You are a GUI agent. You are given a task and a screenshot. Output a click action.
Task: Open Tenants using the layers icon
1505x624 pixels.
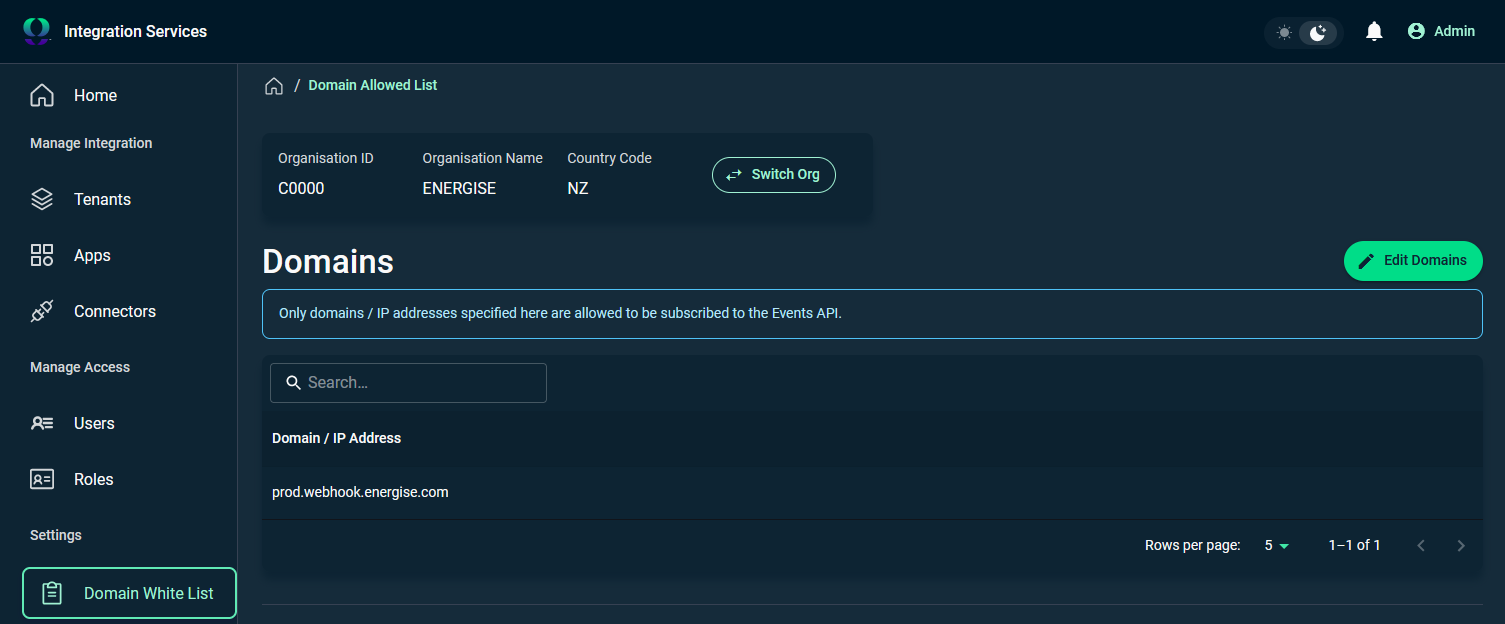41,199
